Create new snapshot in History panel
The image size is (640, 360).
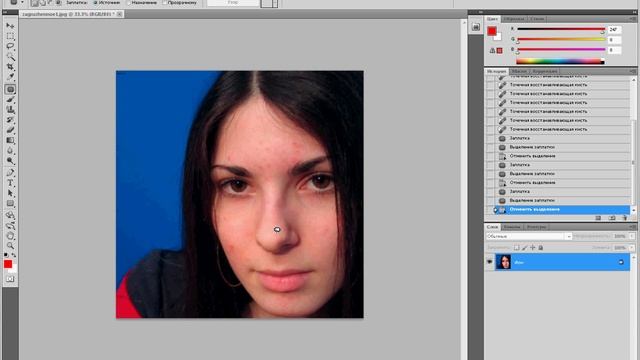(611, 218)
